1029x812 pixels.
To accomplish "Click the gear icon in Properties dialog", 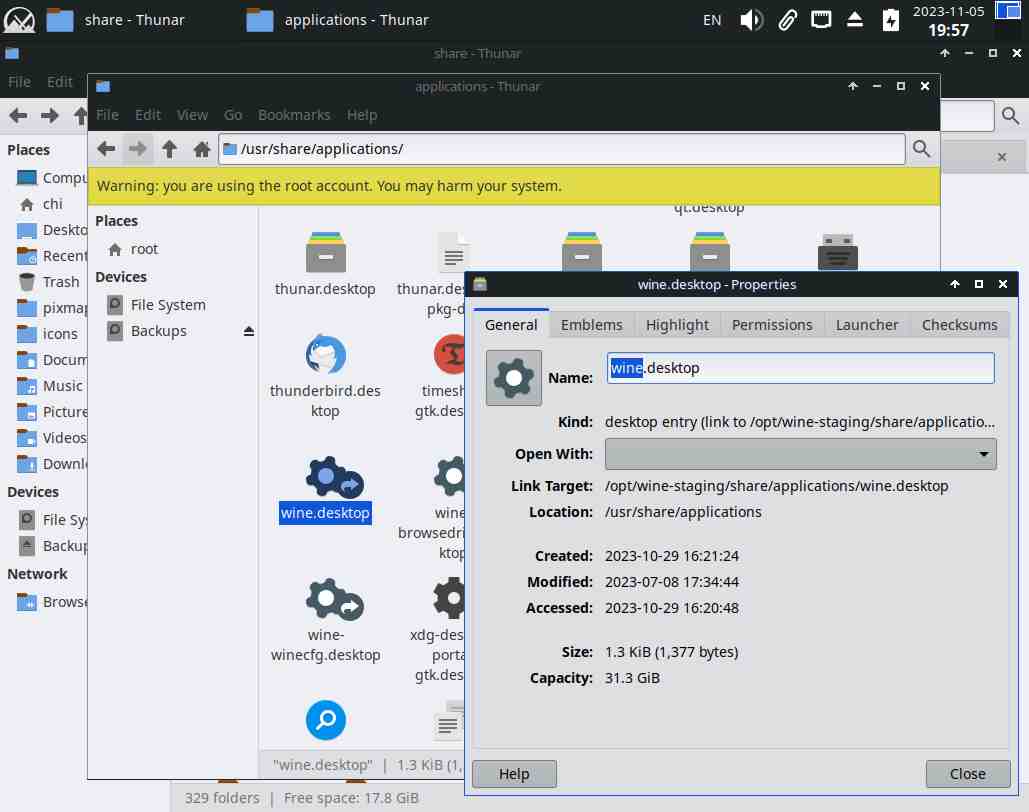I will (x=514, y=378).
